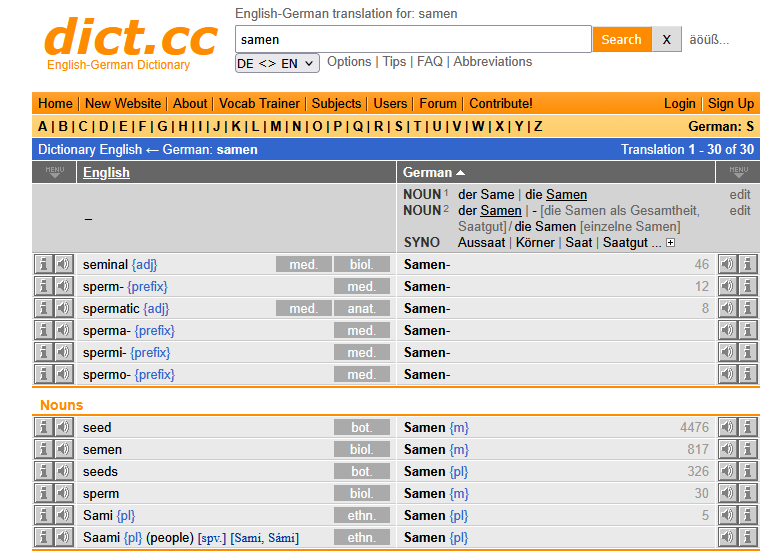The height and width of the screenshot is (559, 772).
Task: Click the Sign Up link
Action: pos(731,103)
